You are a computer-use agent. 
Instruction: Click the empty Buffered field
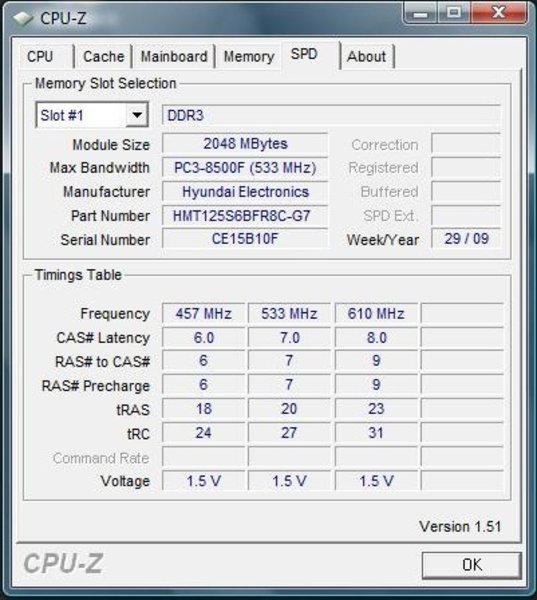[466, 191]
